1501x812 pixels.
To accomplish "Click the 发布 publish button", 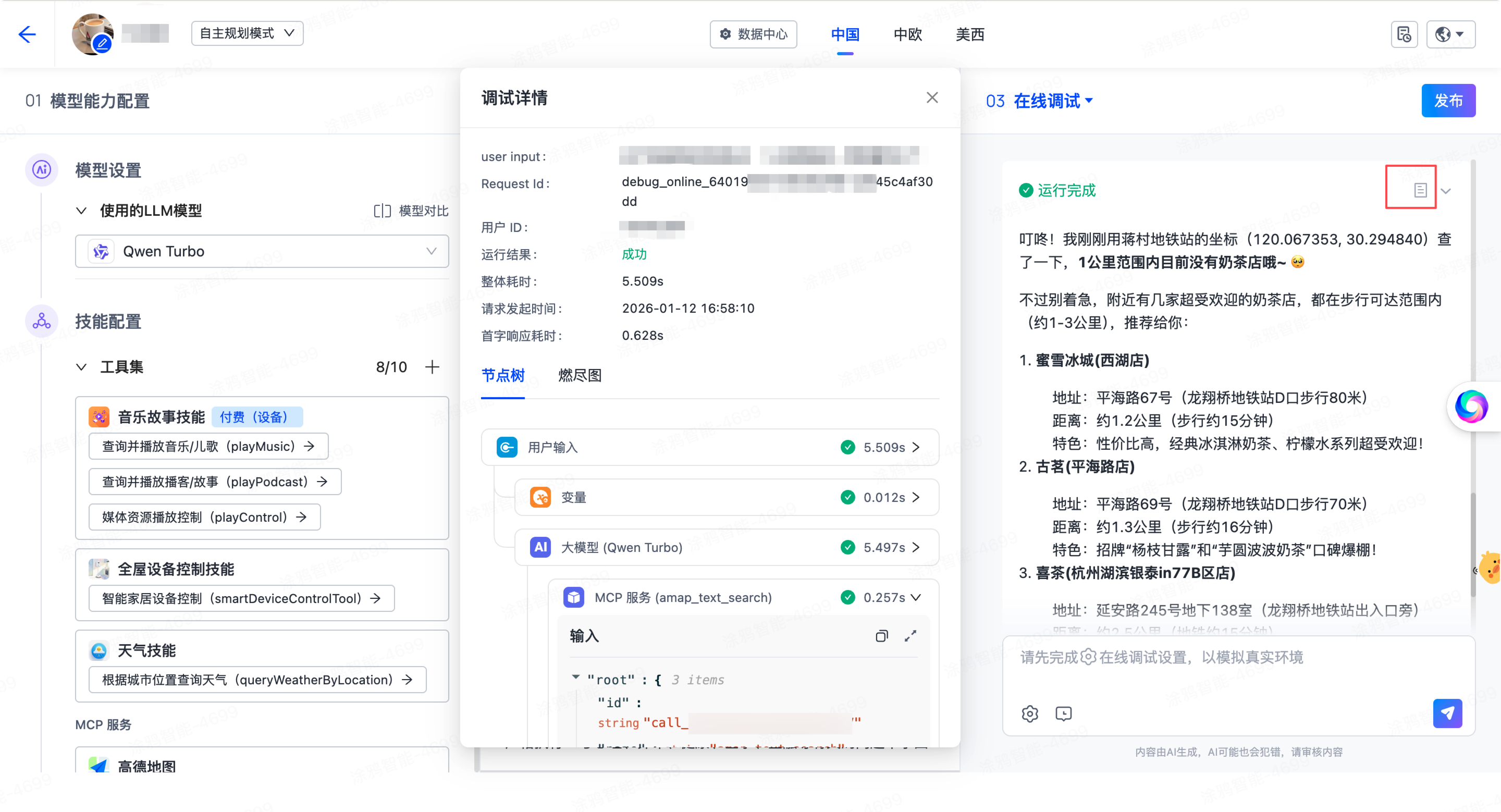I will pyautogui.click(x=1448, y=100).
